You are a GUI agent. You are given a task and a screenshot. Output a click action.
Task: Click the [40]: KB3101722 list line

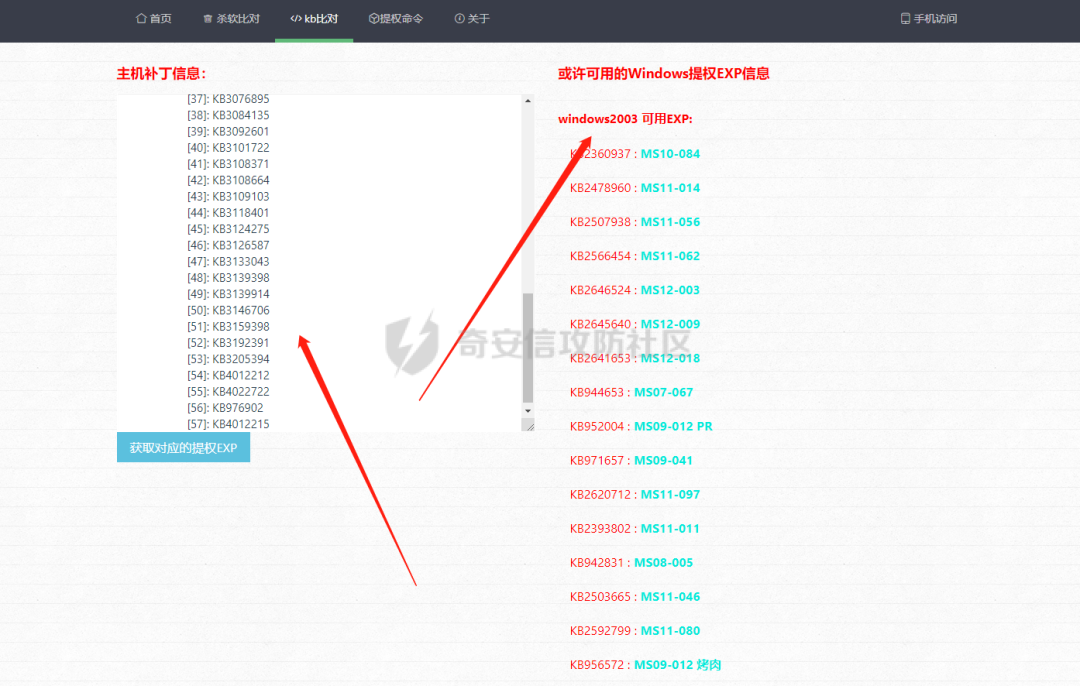(x=228, y=148)
